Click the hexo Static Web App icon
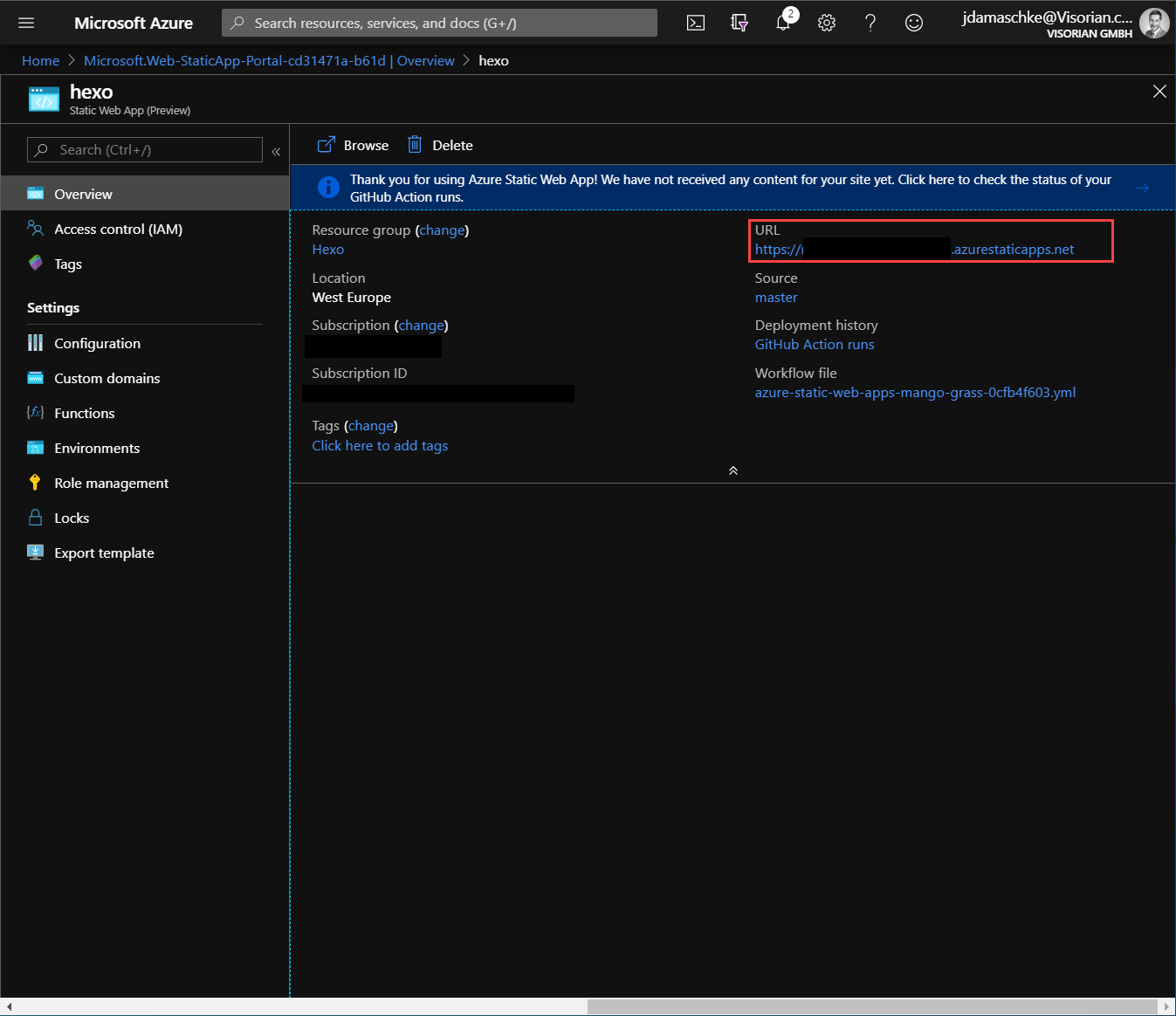This screenshot has width=1176, height=1016. (44, 100)
